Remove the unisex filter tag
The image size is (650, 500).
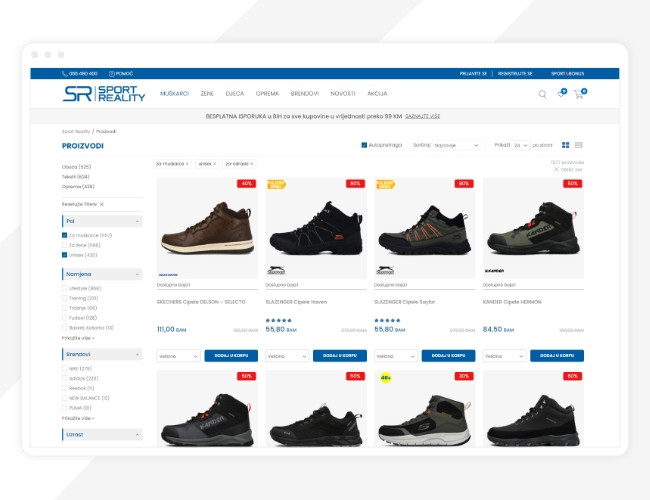215,164
